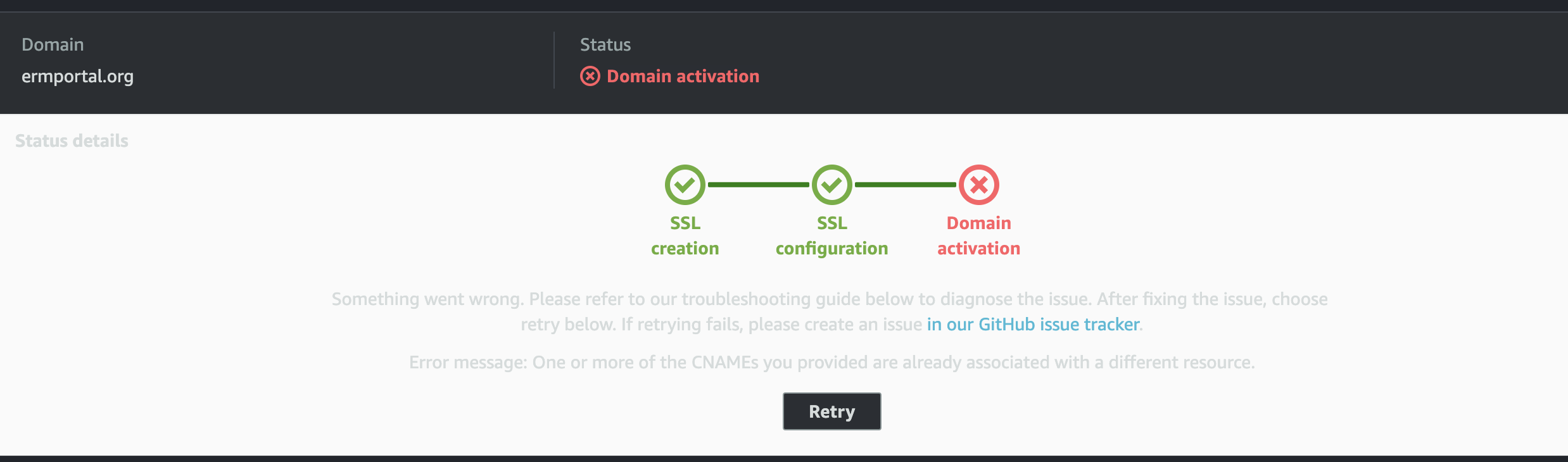Click the failed step icon at the stepper end
The image size is (1568, 462).
pyautogui.click(x=979, y=185)
